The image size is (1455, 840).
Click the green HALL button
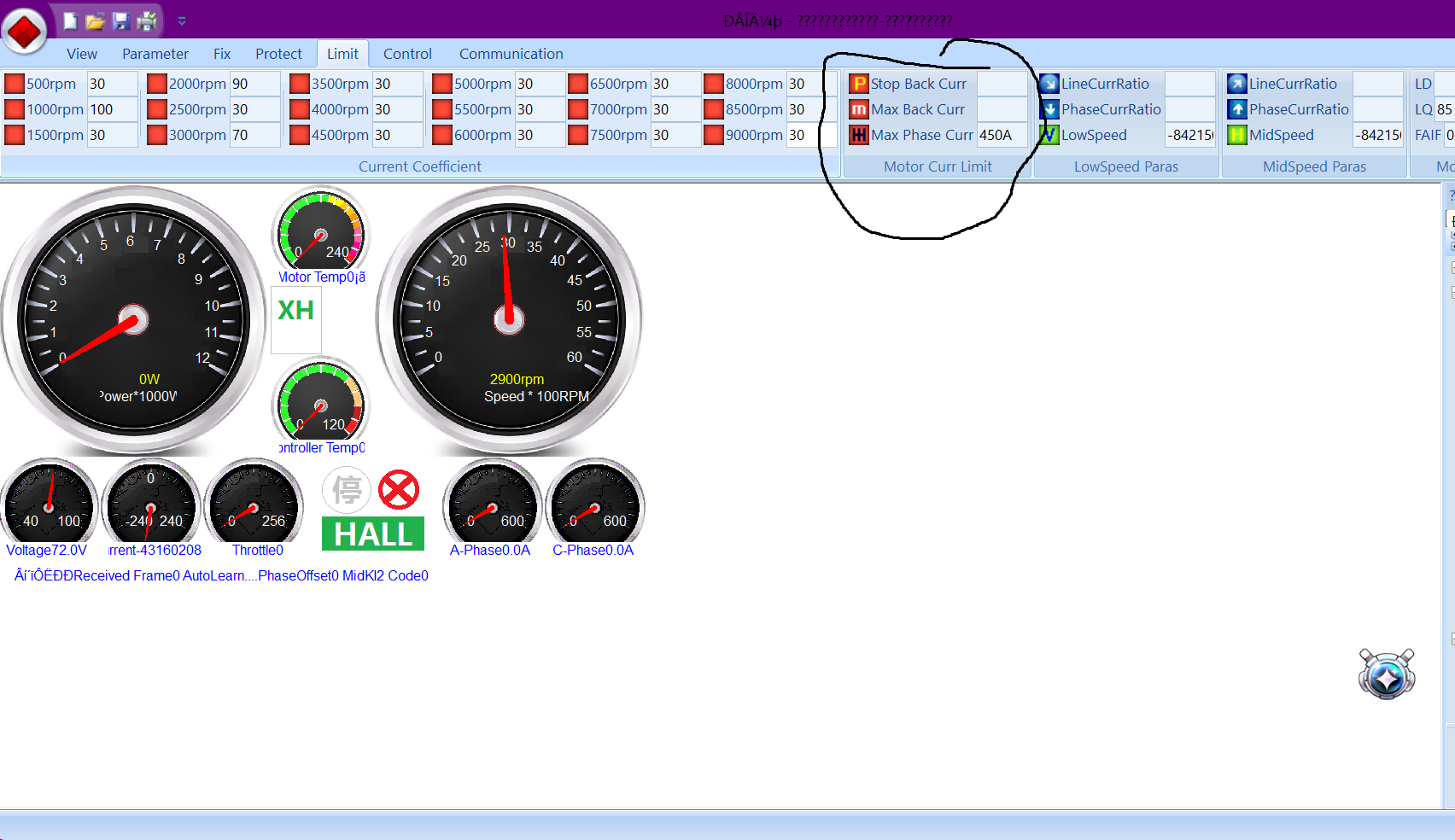click(373, 534)
